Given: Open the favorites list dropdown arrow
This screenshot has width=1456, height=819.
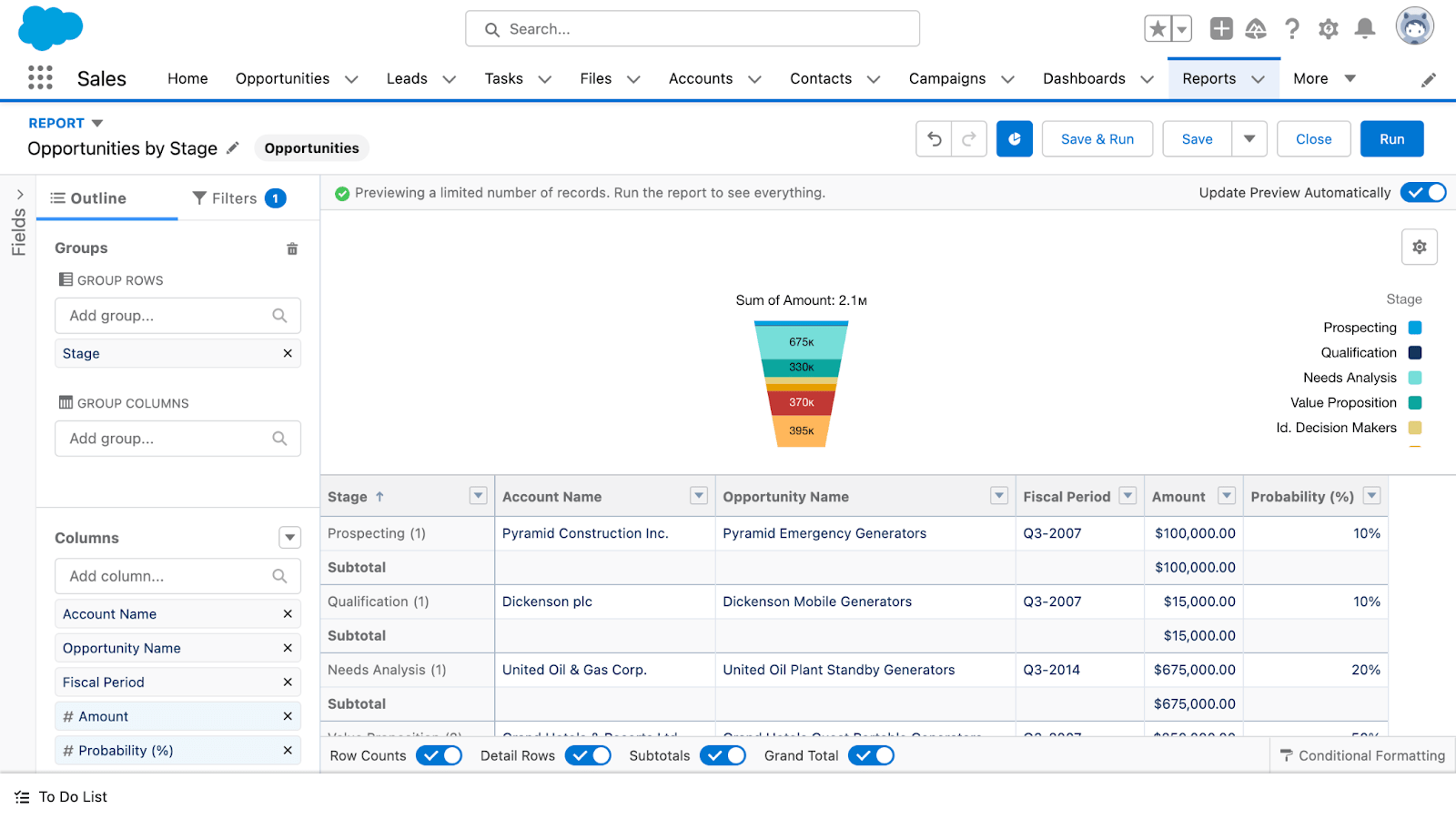Looking at the screenshot, I should pyautogui.click(x=1181, y=29).
